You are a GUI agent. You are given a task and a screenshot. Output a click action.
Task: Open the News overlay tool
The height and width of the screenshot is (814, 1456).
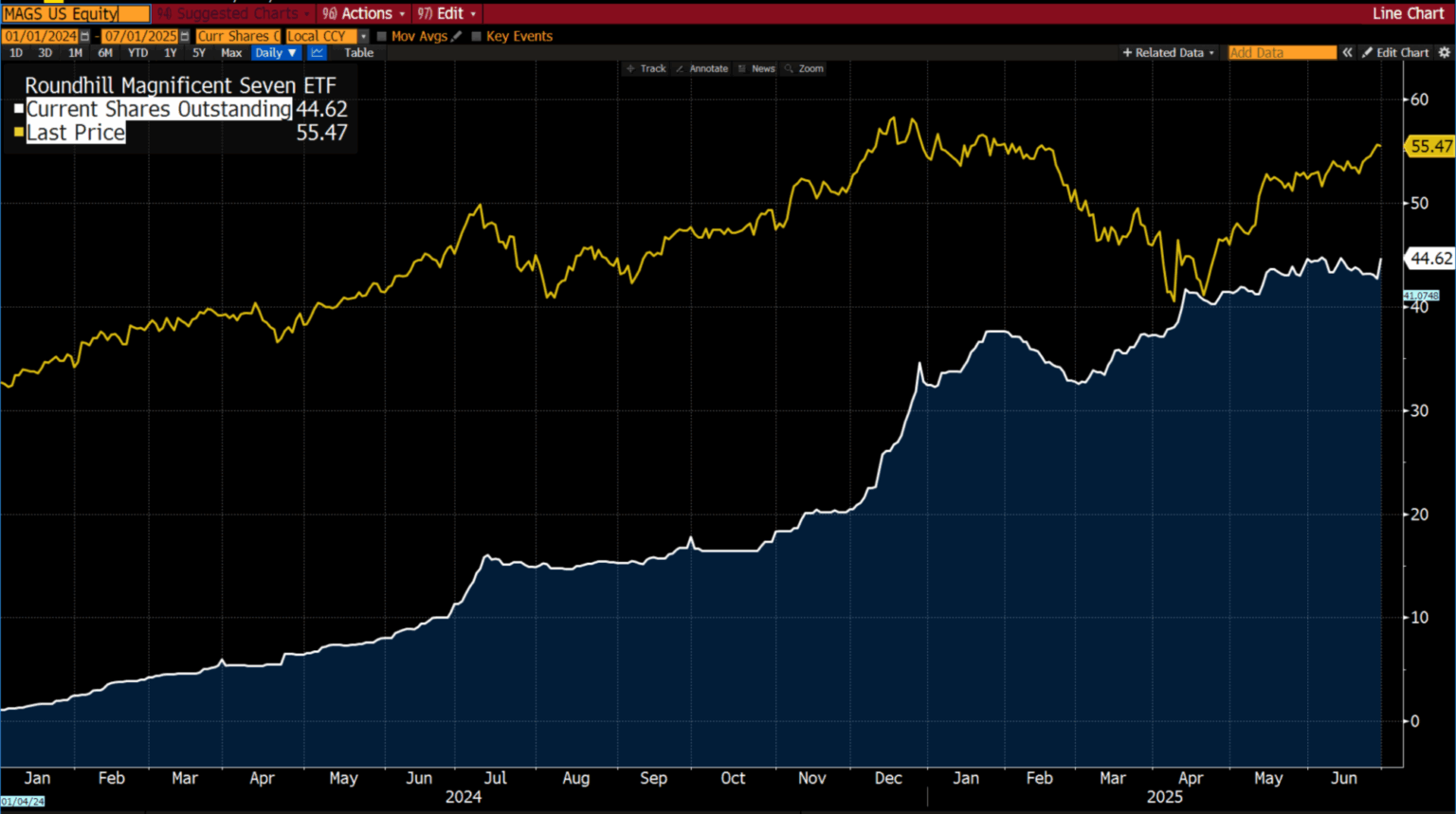755,68
